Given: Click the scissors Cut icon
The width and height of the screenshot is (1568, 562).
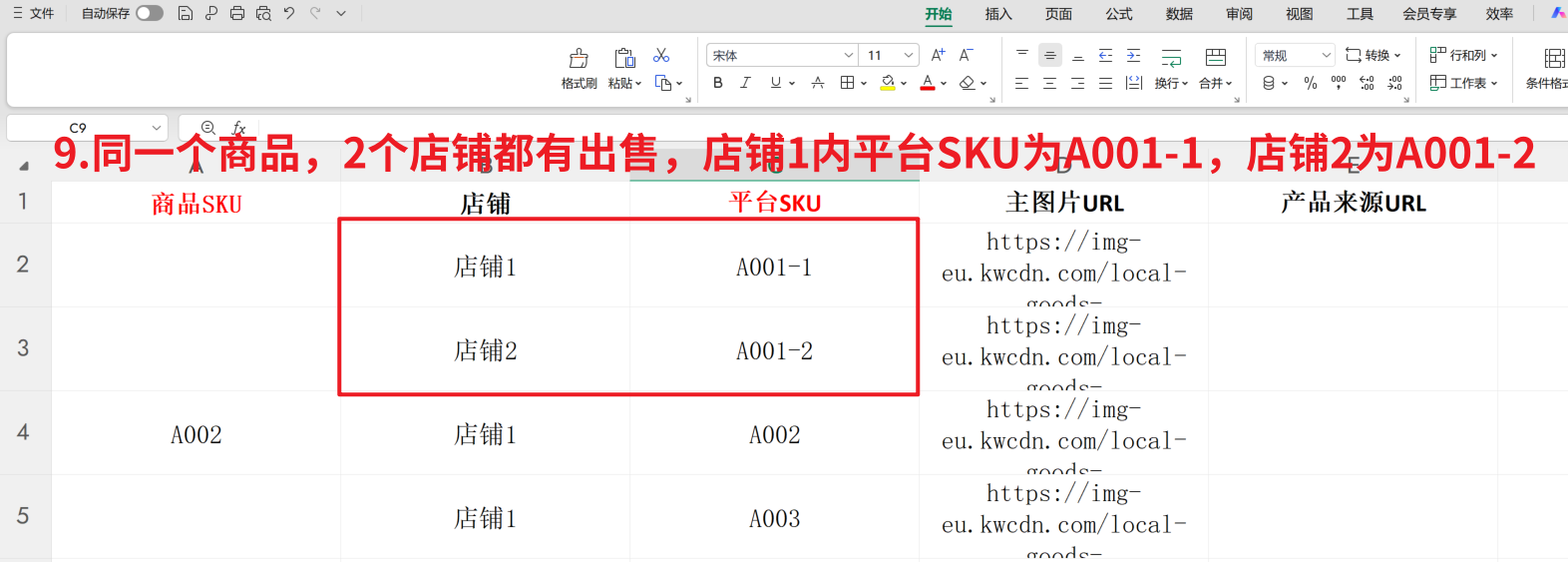Looking at the screenshot, I should click(661, 56).
